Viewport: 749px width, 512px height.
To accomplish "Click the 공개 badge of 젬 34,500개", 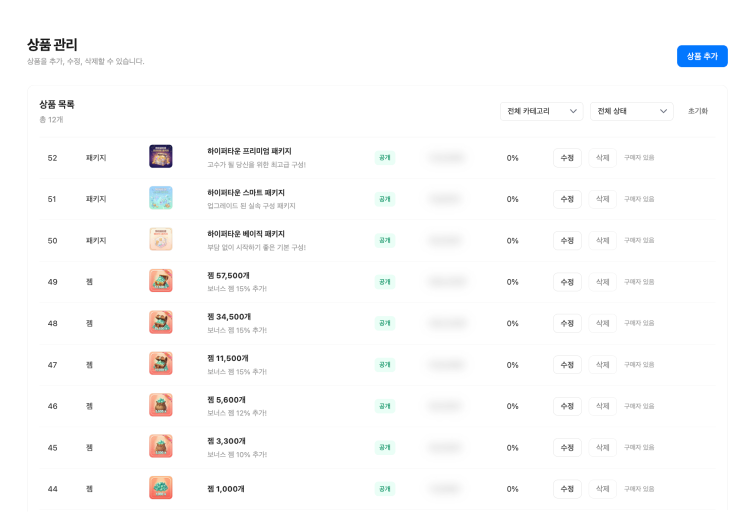I will 385,323.
